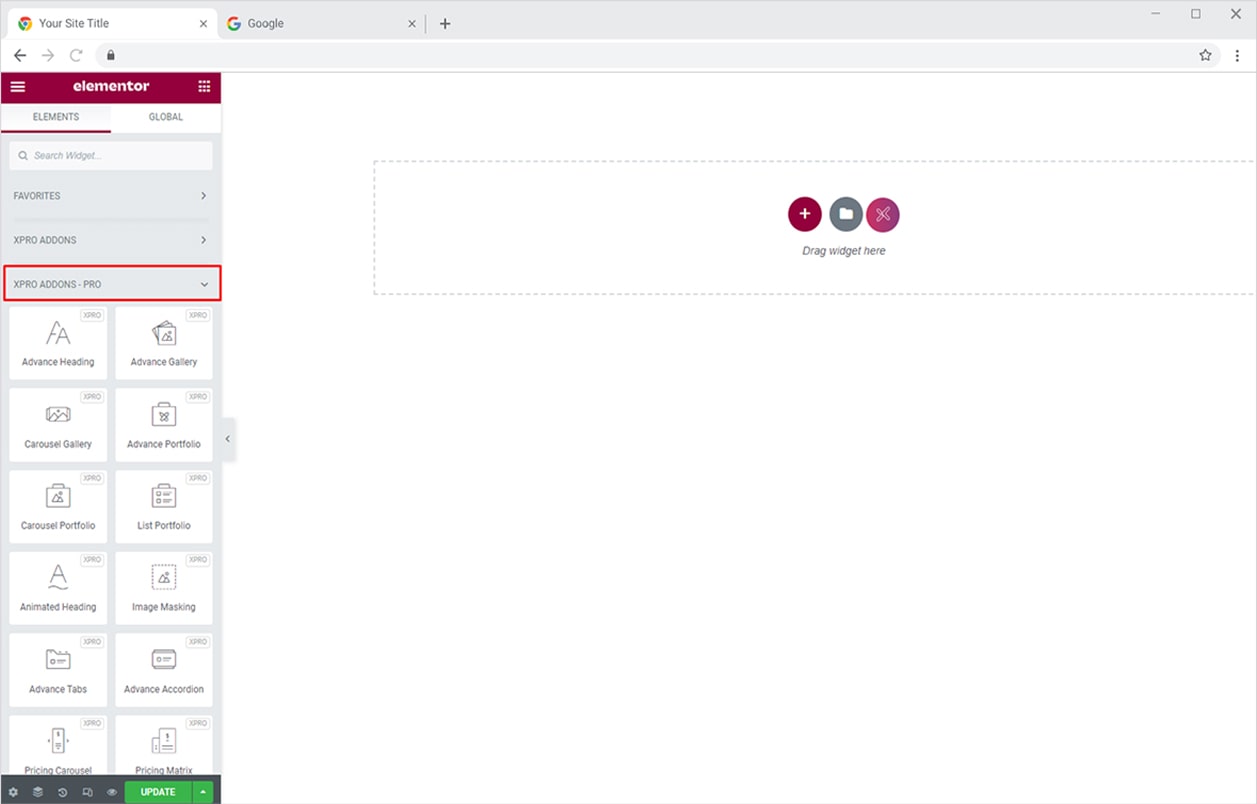Switch to the Google browser tab

point(320,23)
